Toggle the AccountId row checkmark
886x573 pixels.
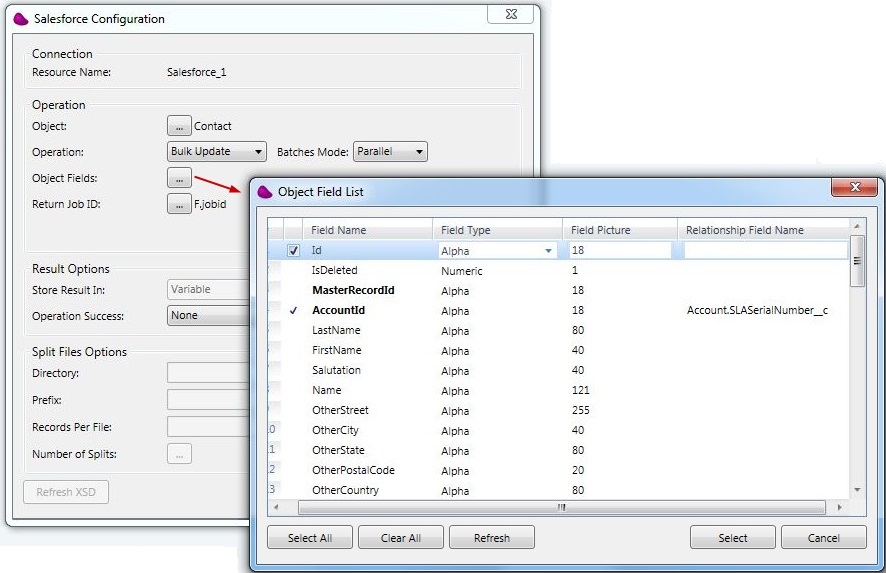coord(293,310)
